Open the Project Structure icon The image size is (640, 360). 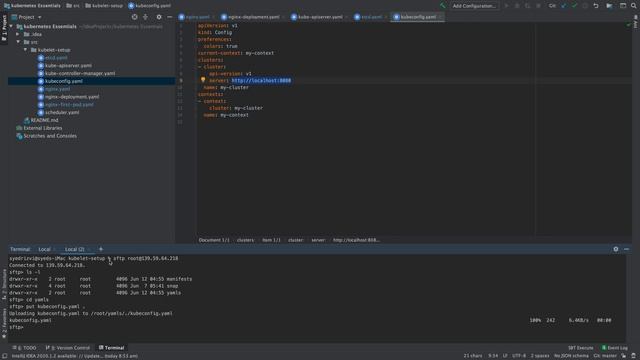[x=609, y=6]
